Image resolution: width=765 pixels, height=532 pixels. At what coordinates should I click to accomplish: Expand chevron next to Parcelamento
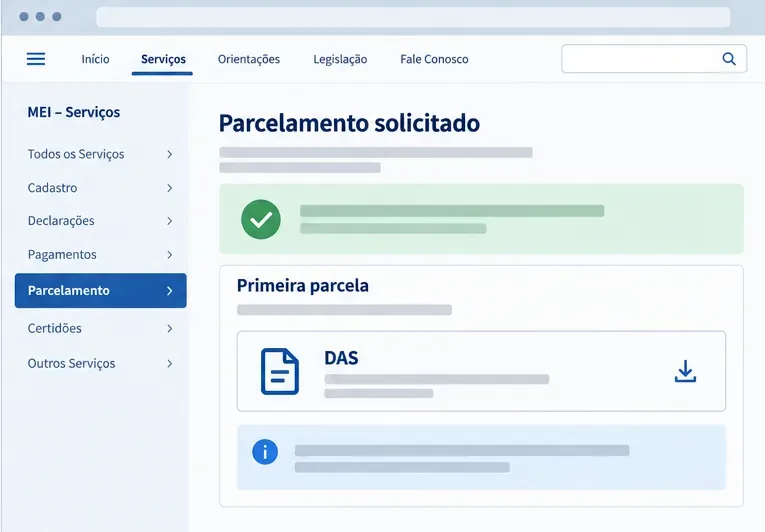[169, 291]
